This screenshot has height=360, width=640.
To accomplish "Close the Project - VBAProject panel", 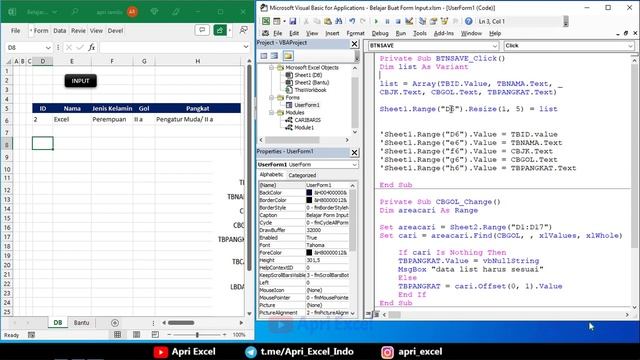I will coord(354,44).
